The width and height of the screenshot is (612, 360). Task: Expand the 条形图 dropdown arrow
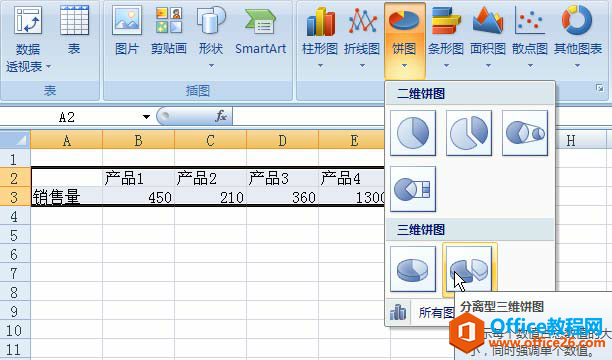coord(446,66)
